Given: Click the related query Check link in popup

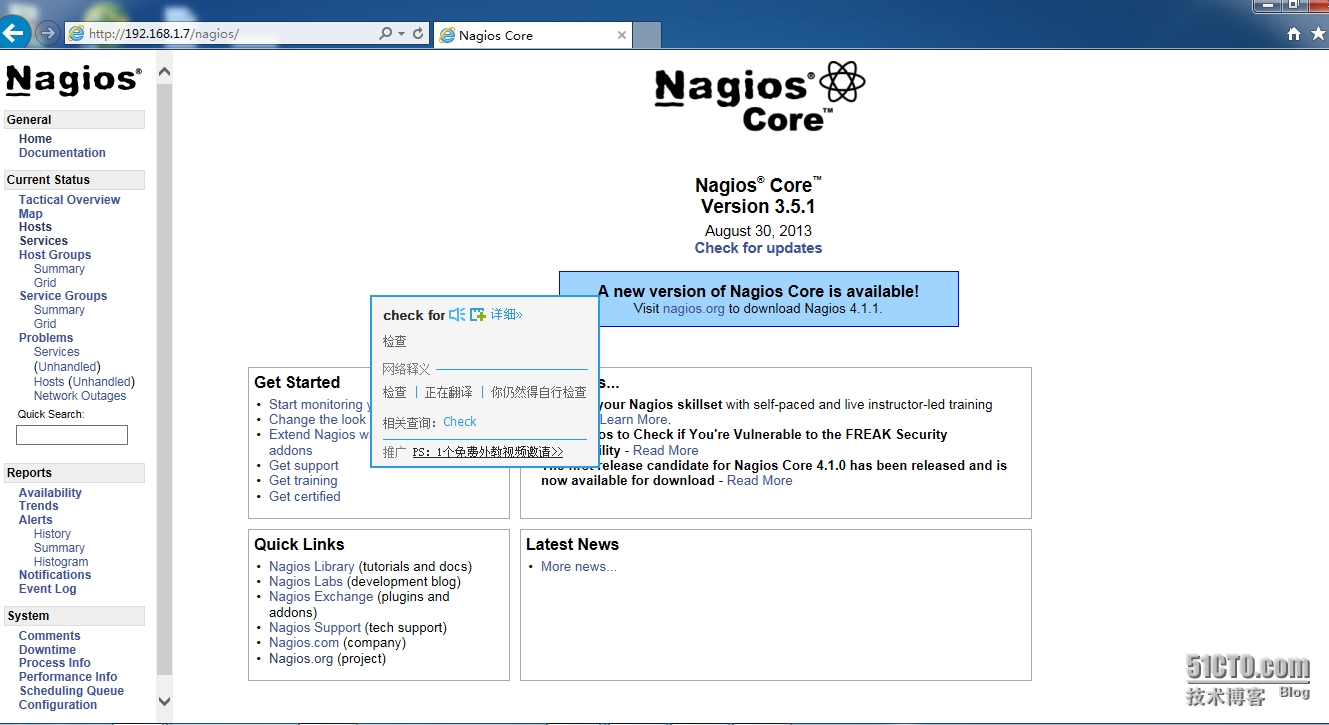Looking at the screenshot, I should click(460, 422).
